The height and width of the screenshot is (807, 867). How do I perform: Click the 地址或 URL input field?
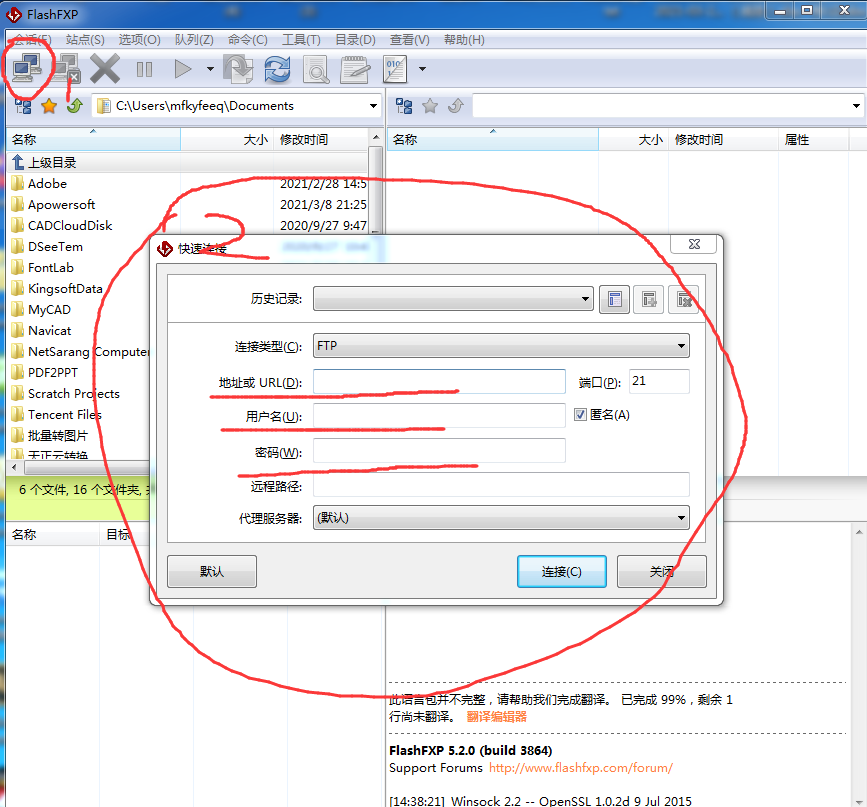(x=440, y=382)
